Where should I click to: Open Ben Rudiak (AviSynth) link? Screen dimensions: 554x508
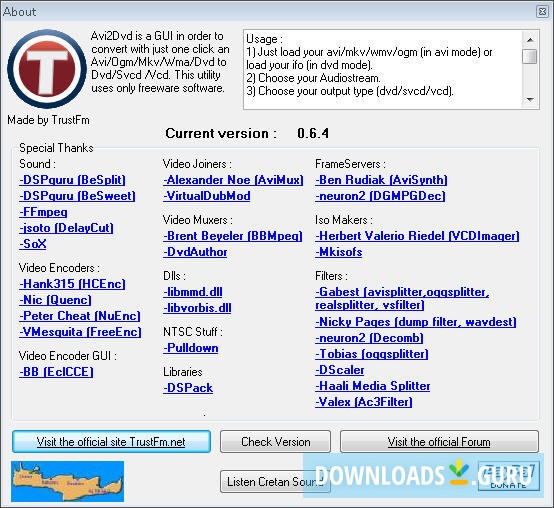(x=381, y=180)
